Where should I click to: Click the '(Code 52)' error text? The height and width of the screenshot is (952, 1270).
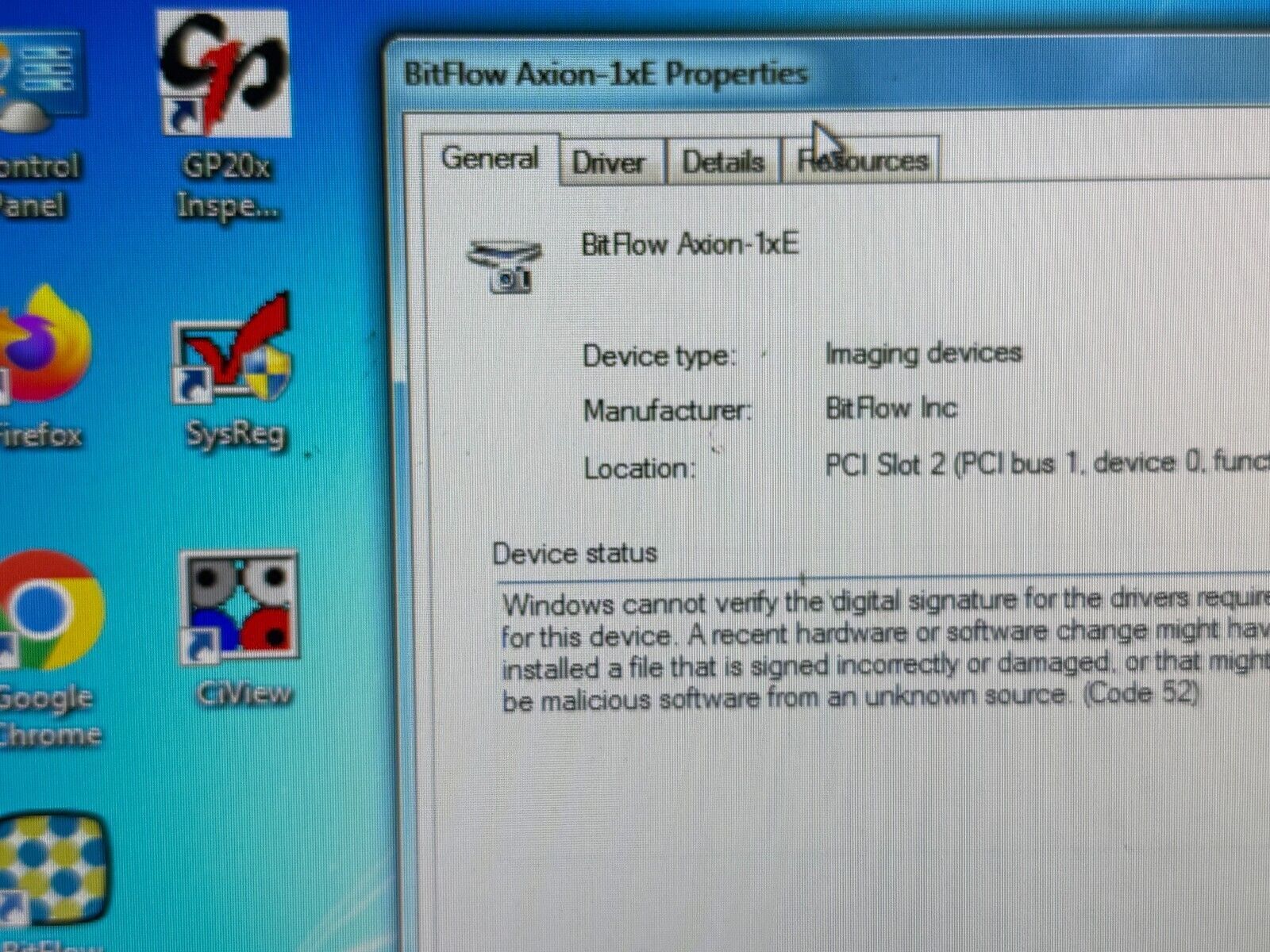pos(1140,693)
